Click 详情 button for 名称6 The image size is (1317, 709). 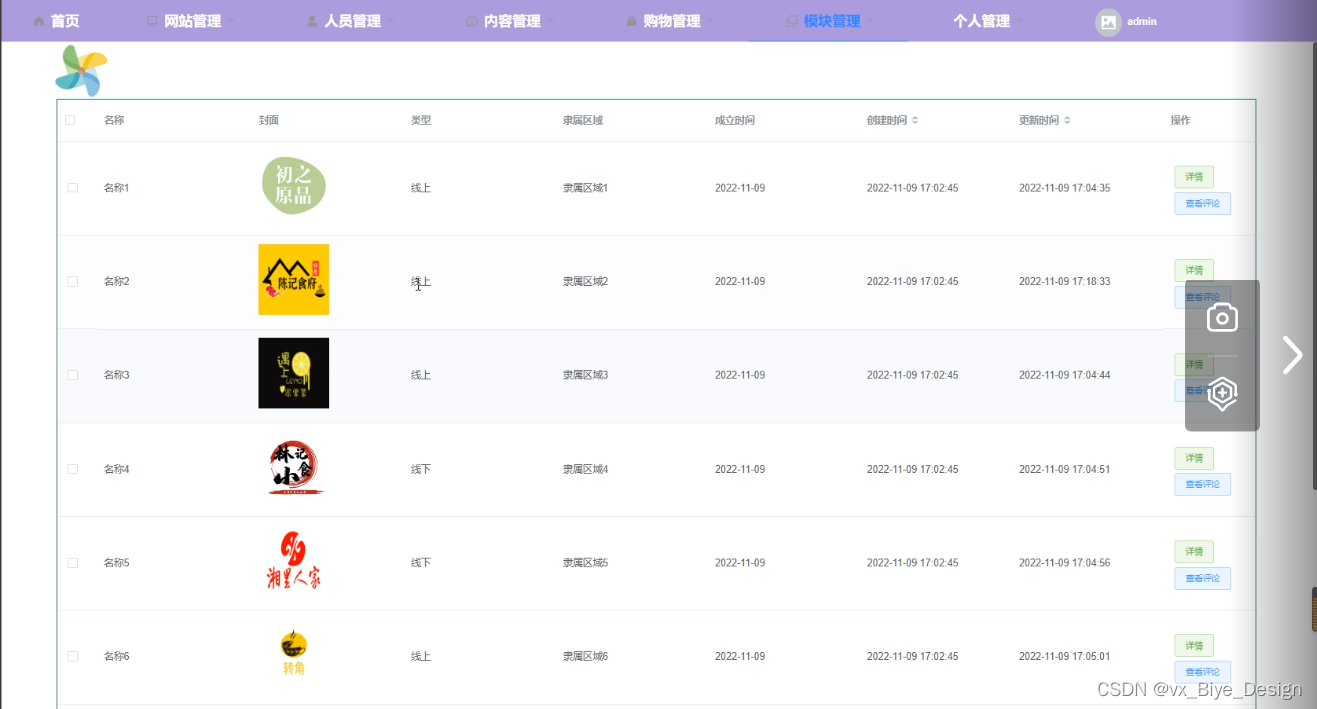pos(1194,645)
